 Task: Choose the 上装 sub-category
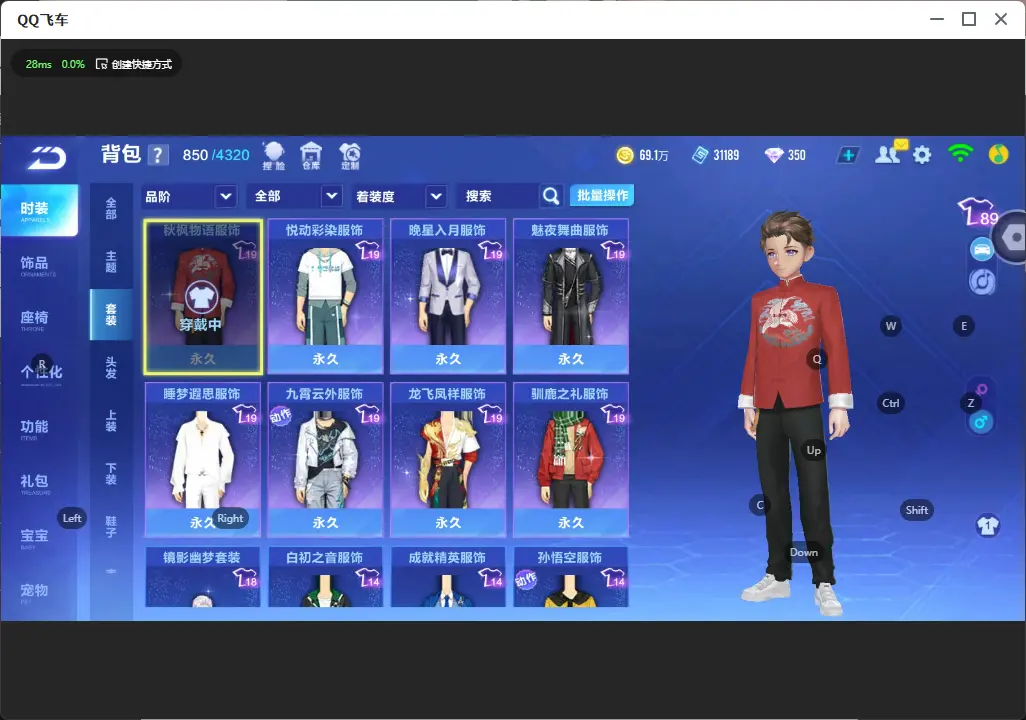point(111,421)
